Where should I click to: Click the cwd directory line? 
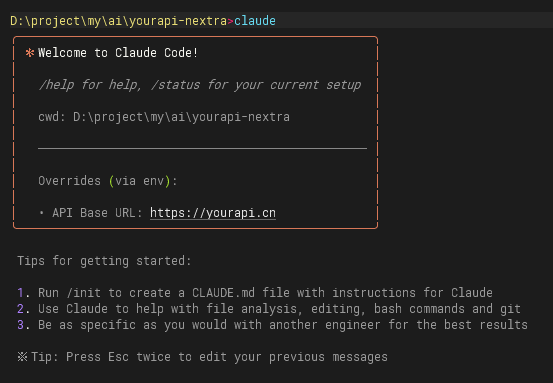[x=164, y=117]
